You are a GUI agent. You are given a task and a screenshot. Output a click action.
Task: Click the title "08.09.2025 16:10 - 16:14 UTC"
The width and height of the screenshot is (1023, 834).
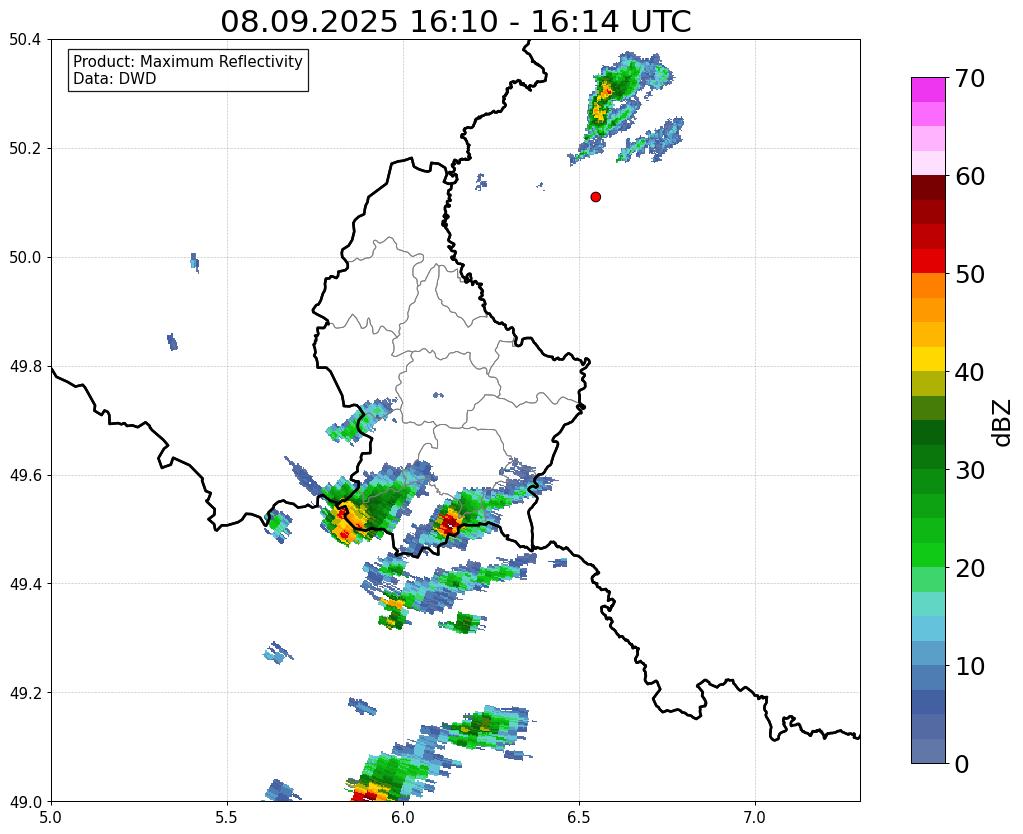coord(455,22)
